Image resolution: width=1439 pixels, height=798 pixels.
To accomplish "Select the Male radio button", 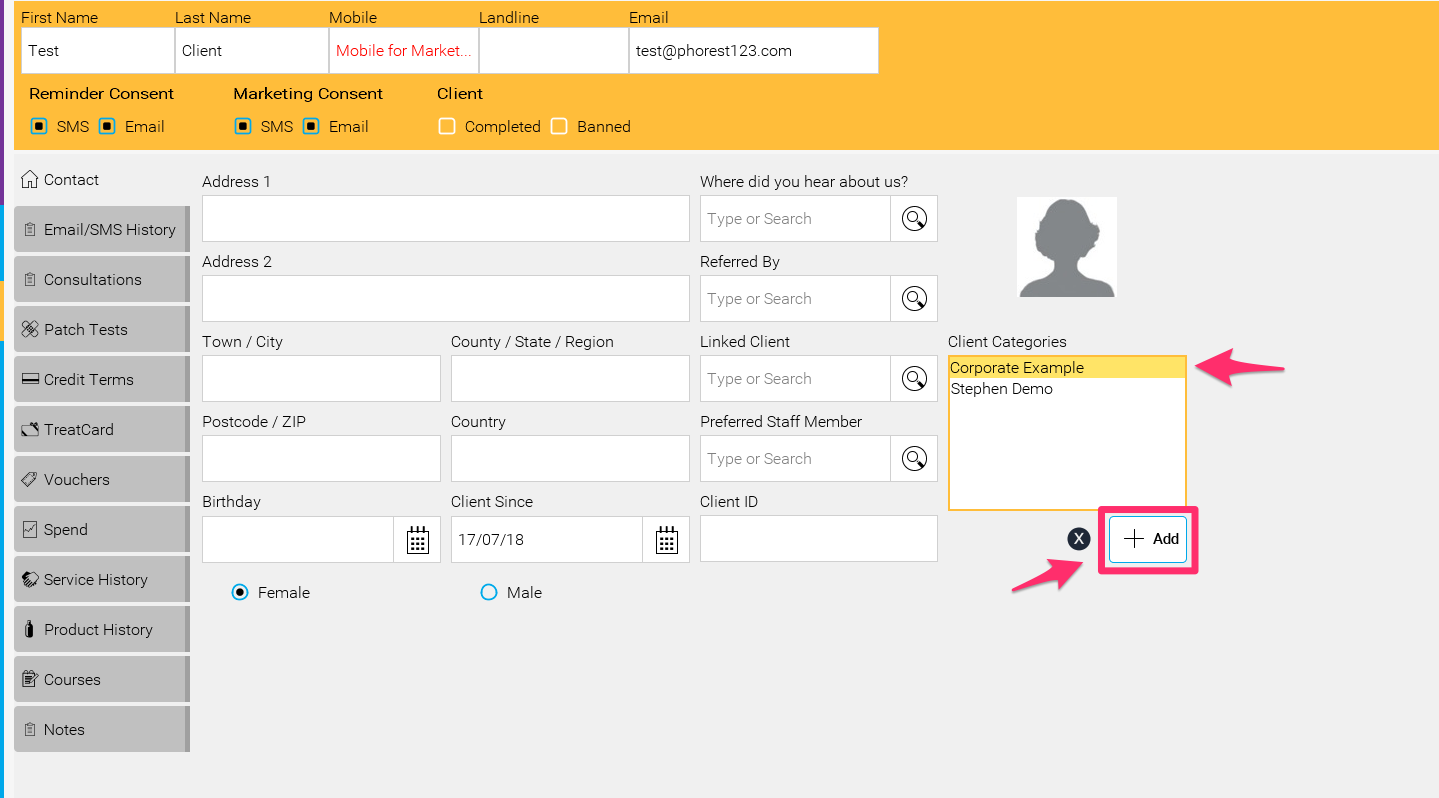I will coord(489,593).
